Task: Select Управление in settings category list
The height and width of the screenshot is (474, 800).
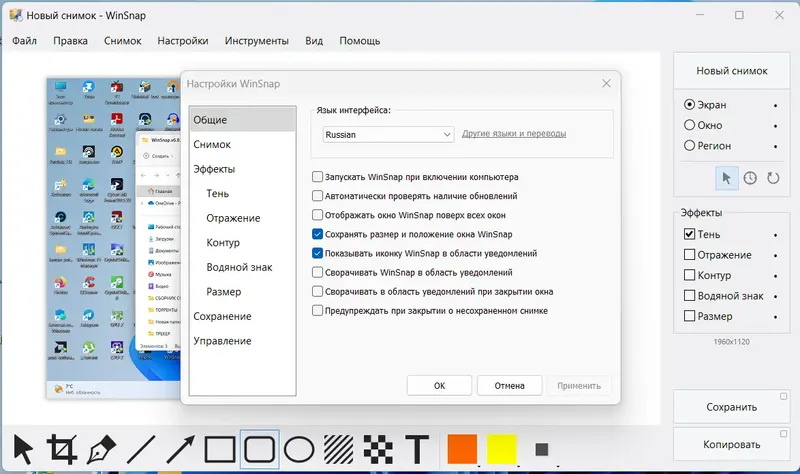Action: 242,341
